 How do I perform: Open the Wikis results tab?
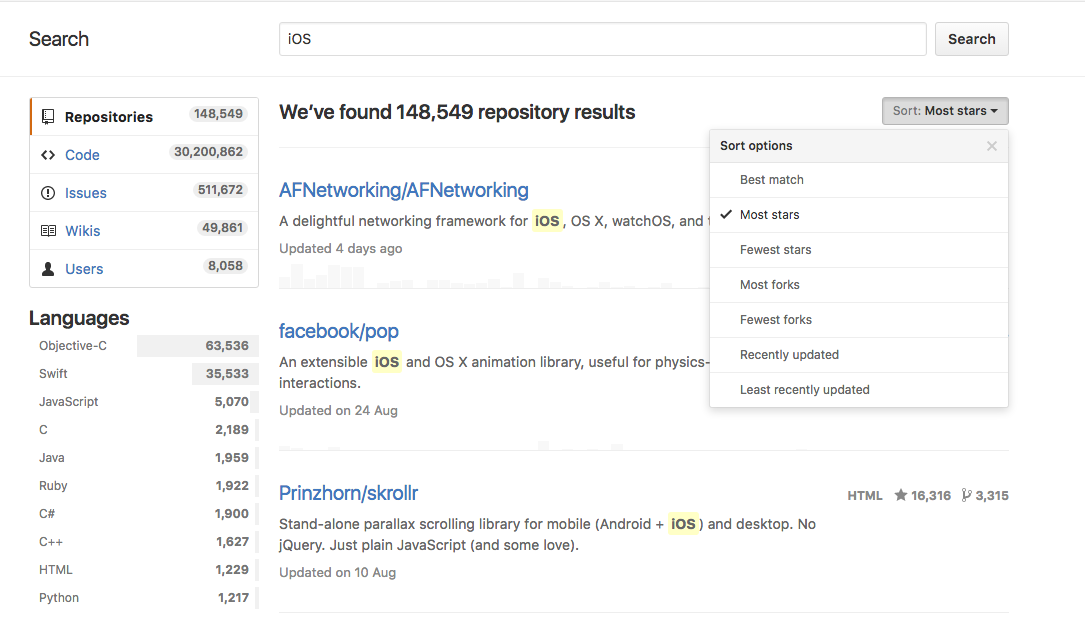144,230
